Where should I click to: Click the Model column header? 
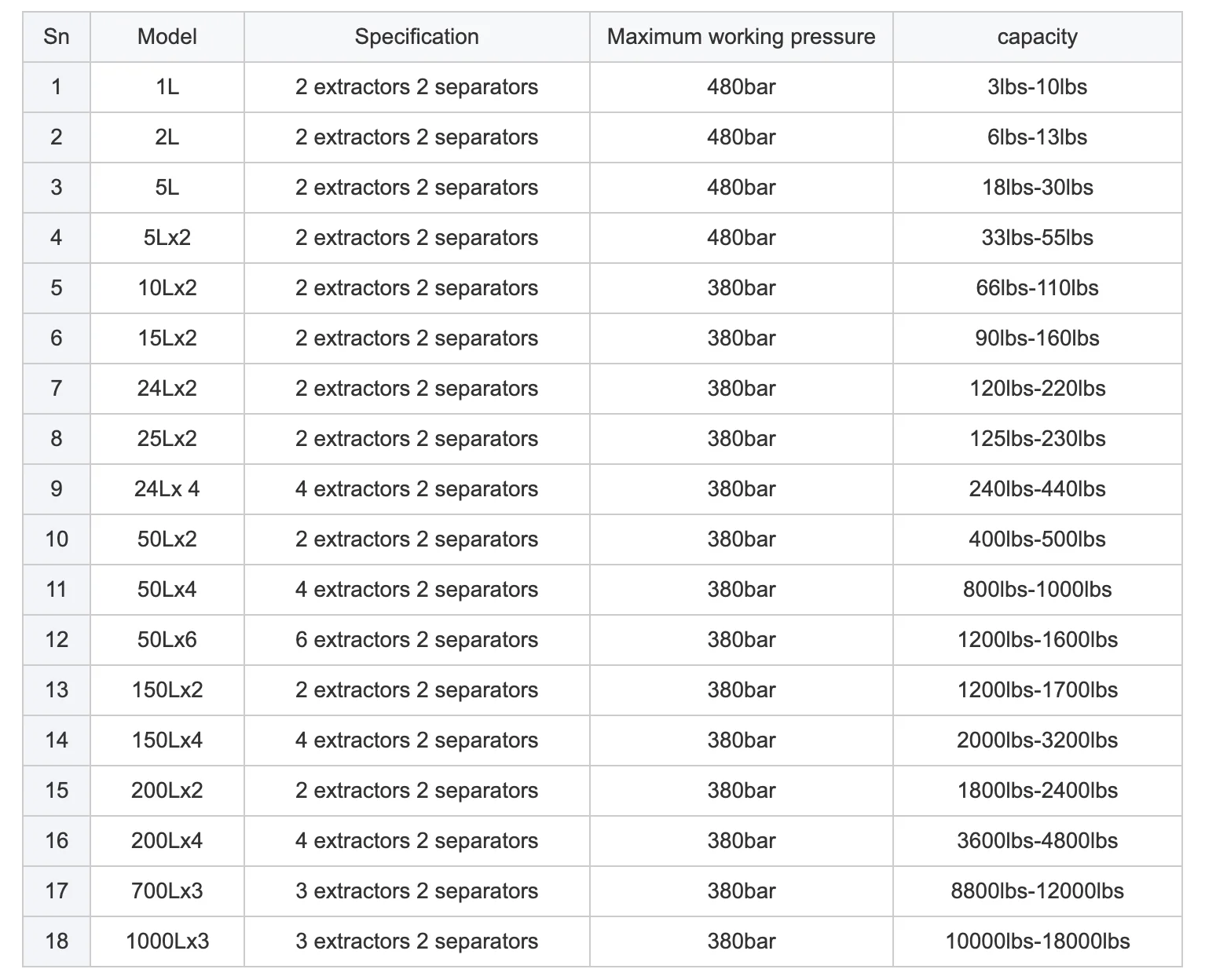167,37
